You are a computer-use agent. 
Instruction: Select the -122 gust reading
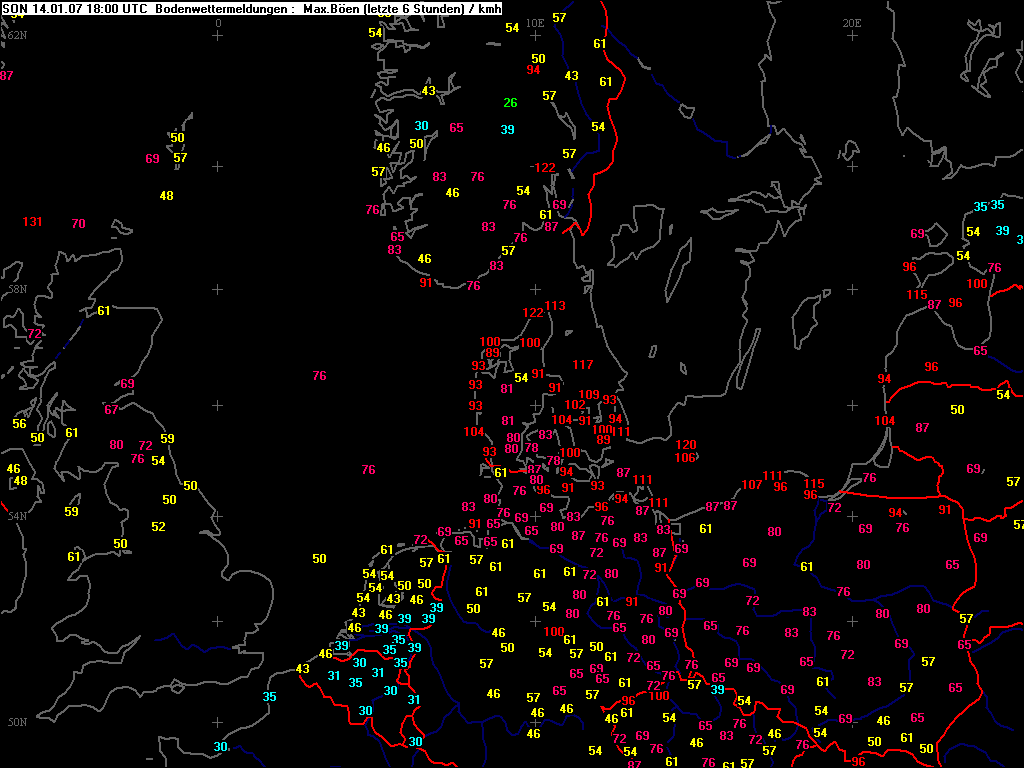[543, 168]
